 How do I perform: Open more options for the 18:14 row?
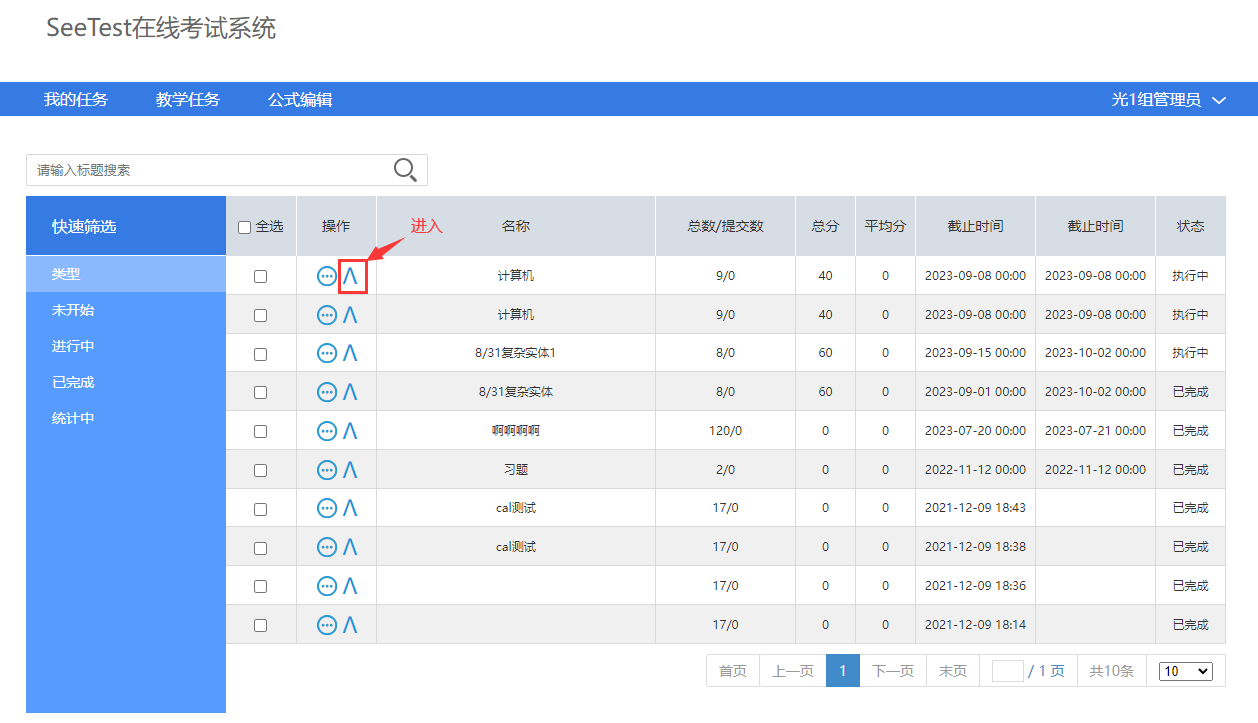tap(327, 625)
